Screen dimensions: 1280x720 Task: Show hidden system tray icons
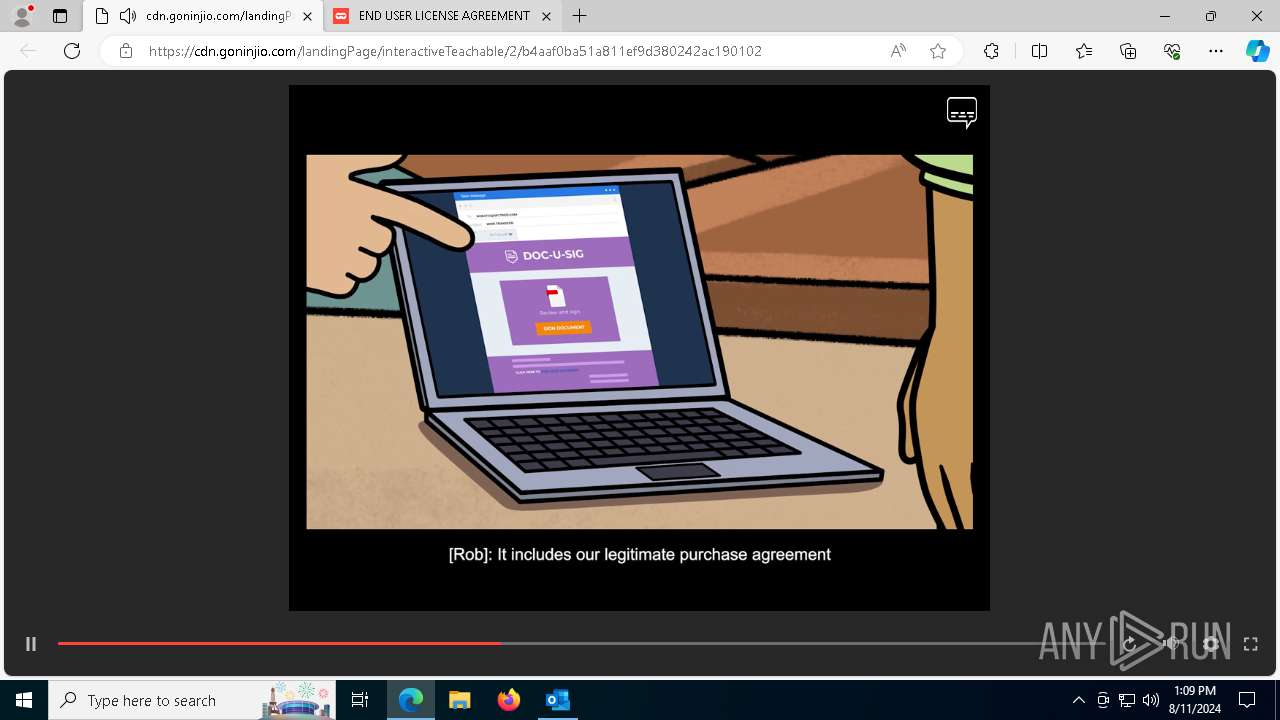1078,700
